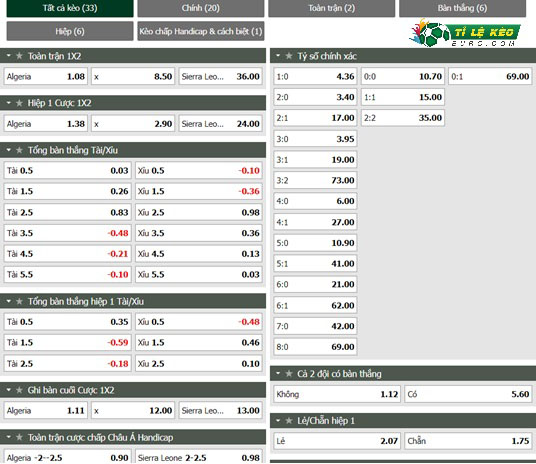Star the Lẻ/Chẵn hiệp 1 market

click(x=289, y=421)
